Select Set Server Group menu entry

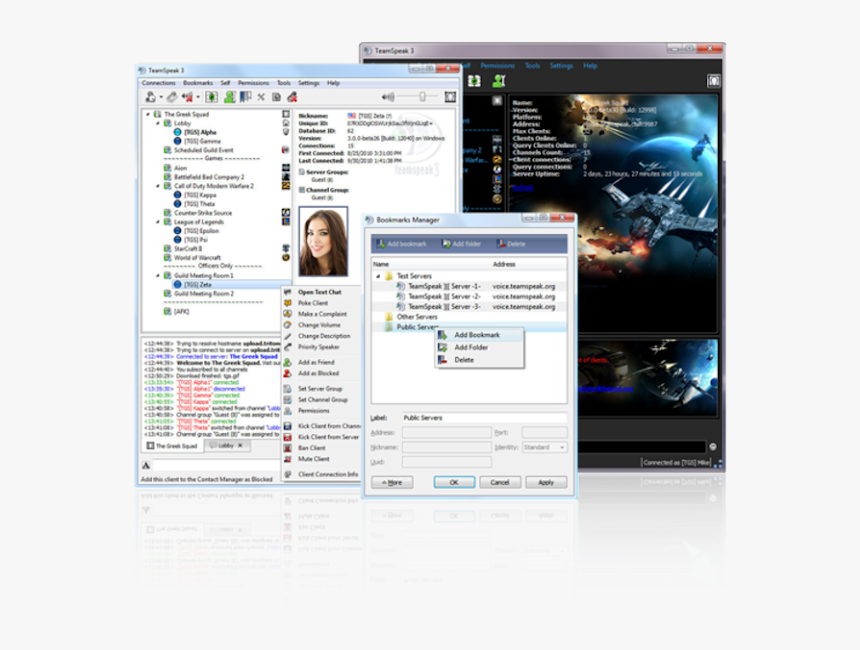320,389
